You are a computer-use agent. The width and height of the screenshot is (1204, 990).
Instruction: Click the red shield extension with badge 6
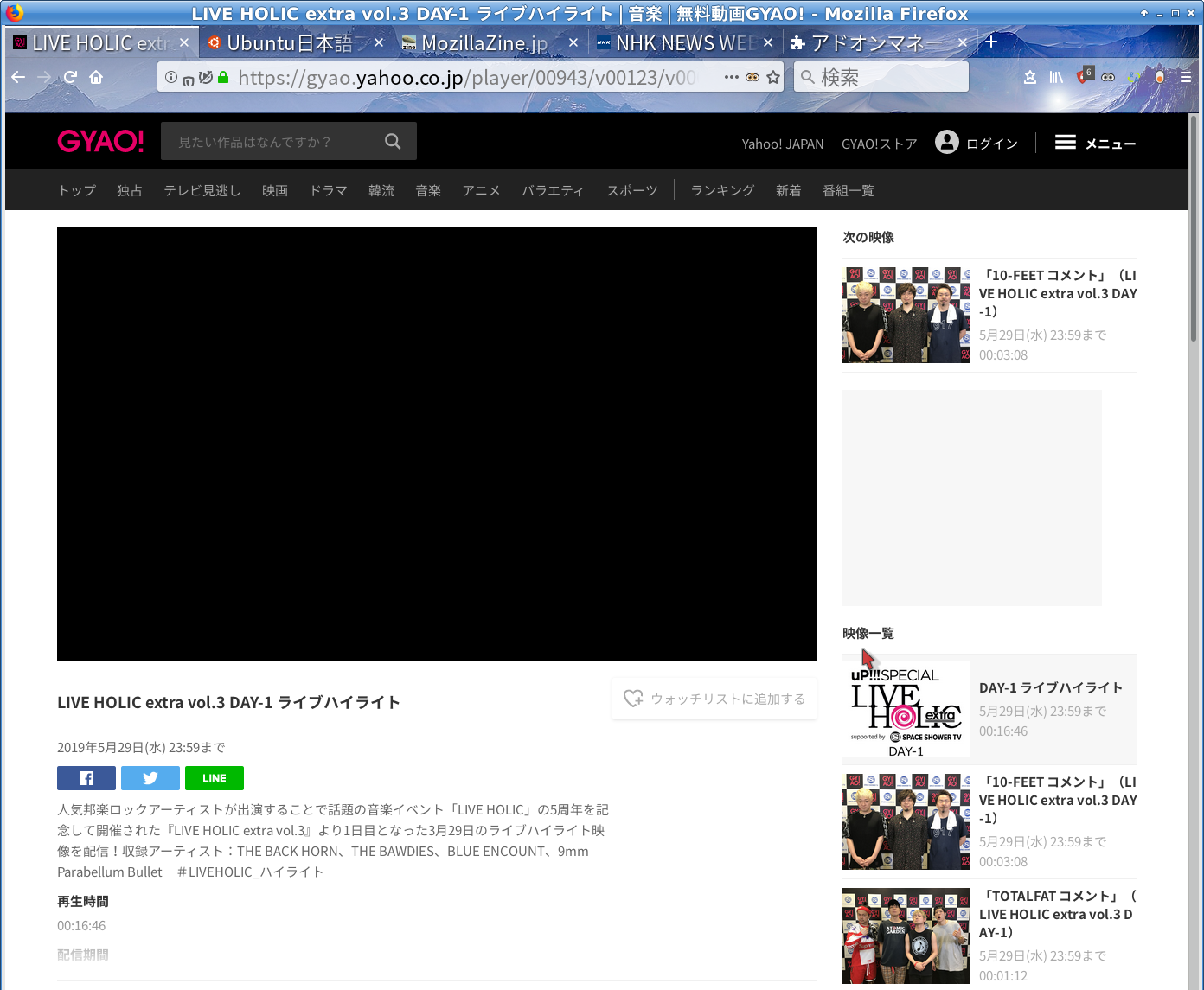click(x=1084, y=76)
